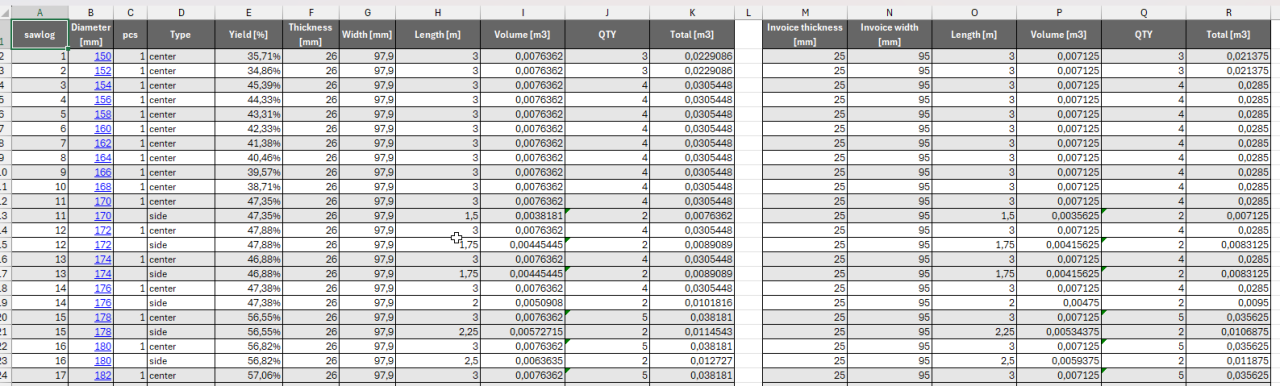The image size is (1280, 386).
Task: Click the Invoice thickness [mm] header cell
Action: (805, 34)
